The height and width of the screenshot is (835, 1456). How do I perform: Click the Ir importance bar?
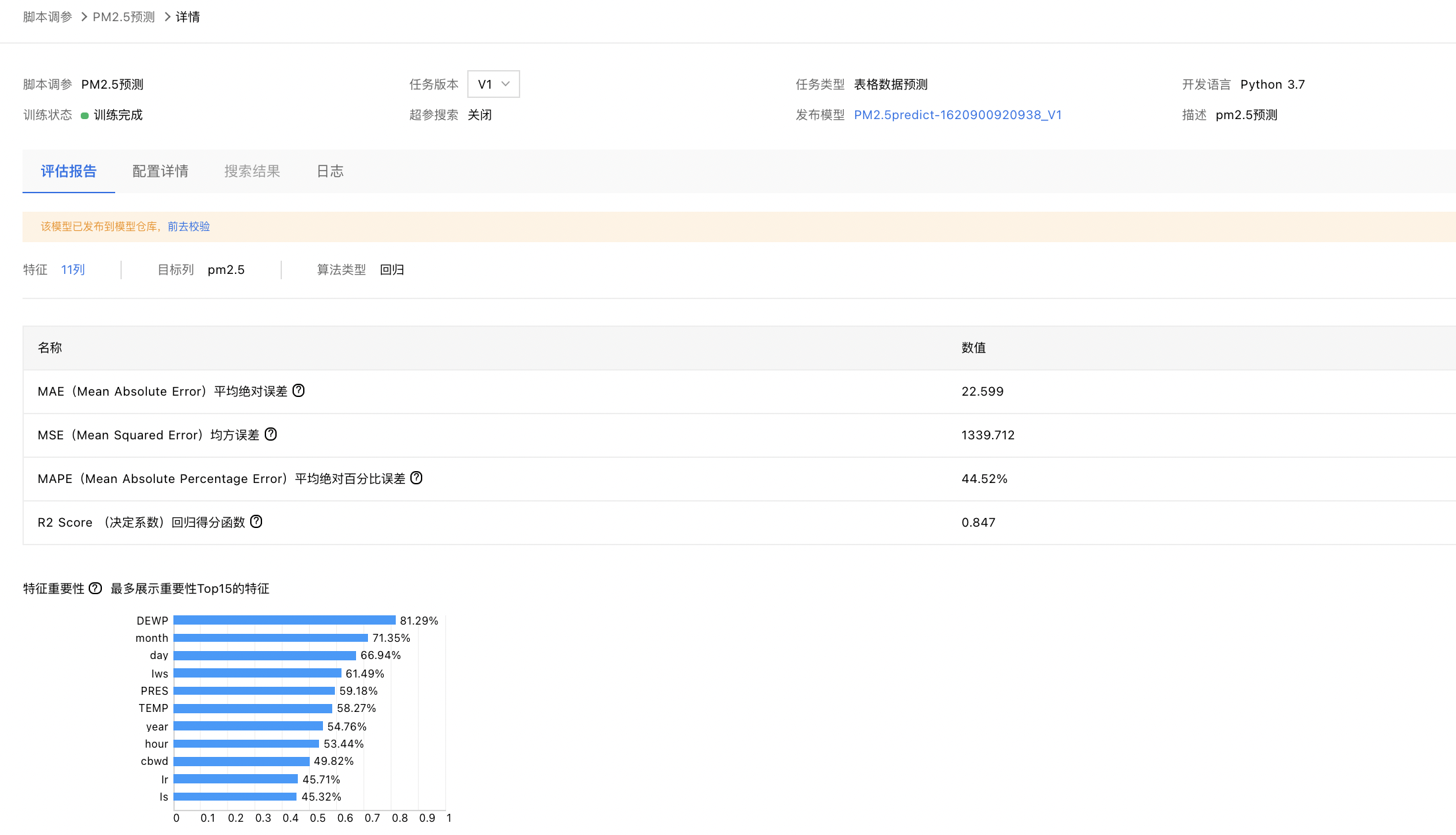click(x=236, y=779)
